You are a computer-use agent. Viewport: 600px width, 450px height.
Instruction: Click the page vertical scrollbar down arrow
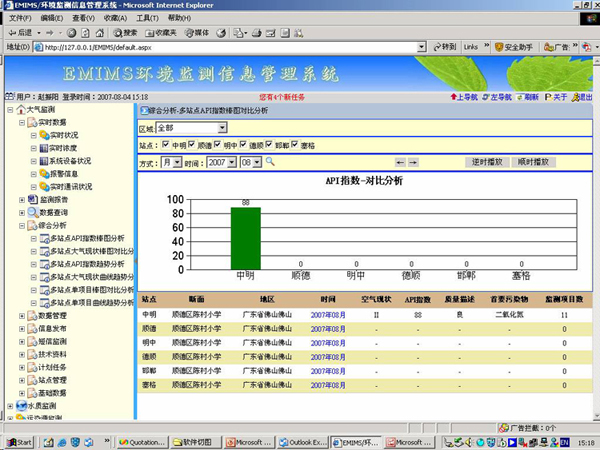pyautogui.click(x=596, y=416)
